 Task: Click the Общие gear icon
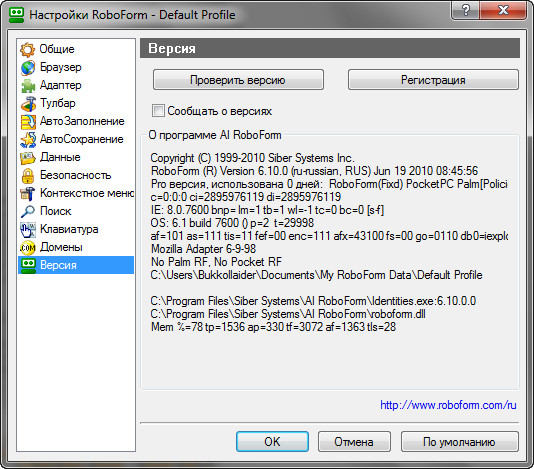point(28,50)
